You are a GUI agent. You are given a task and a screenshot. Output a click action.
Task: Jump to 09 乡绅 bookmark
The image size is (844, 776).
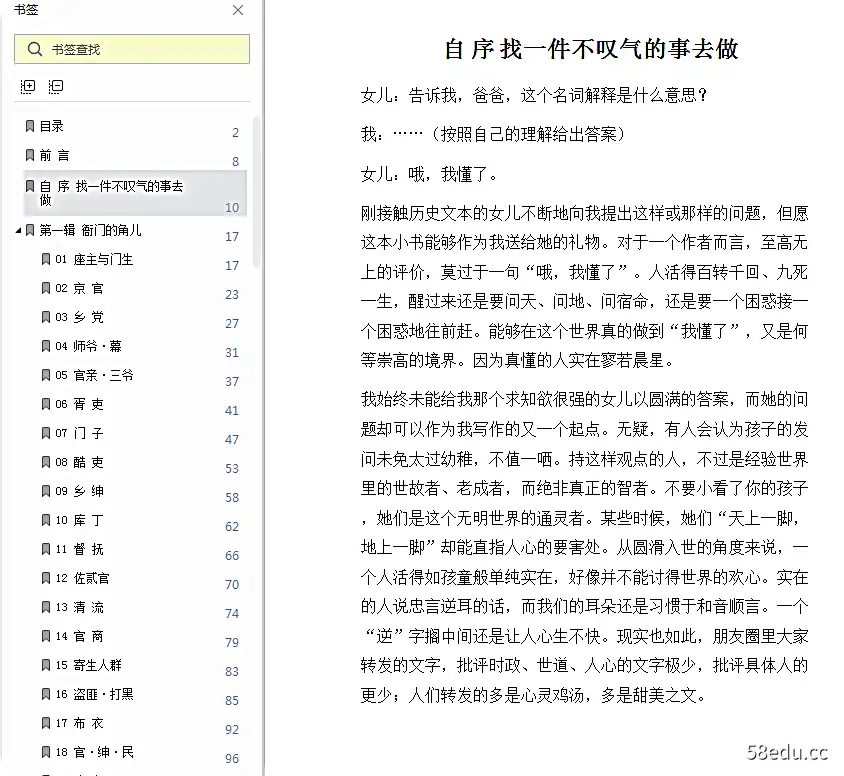point(79,491)
